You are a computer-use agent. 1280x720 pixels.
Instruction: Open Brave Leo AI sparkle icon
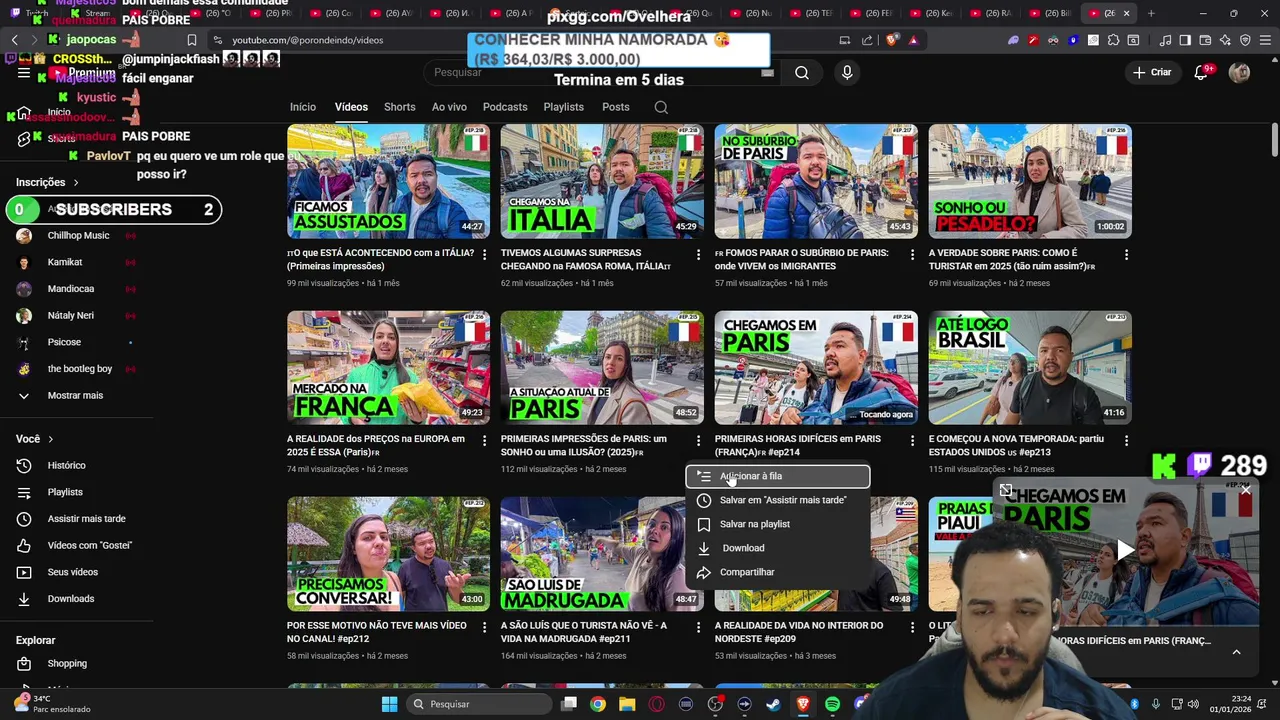click(1225, 40)
